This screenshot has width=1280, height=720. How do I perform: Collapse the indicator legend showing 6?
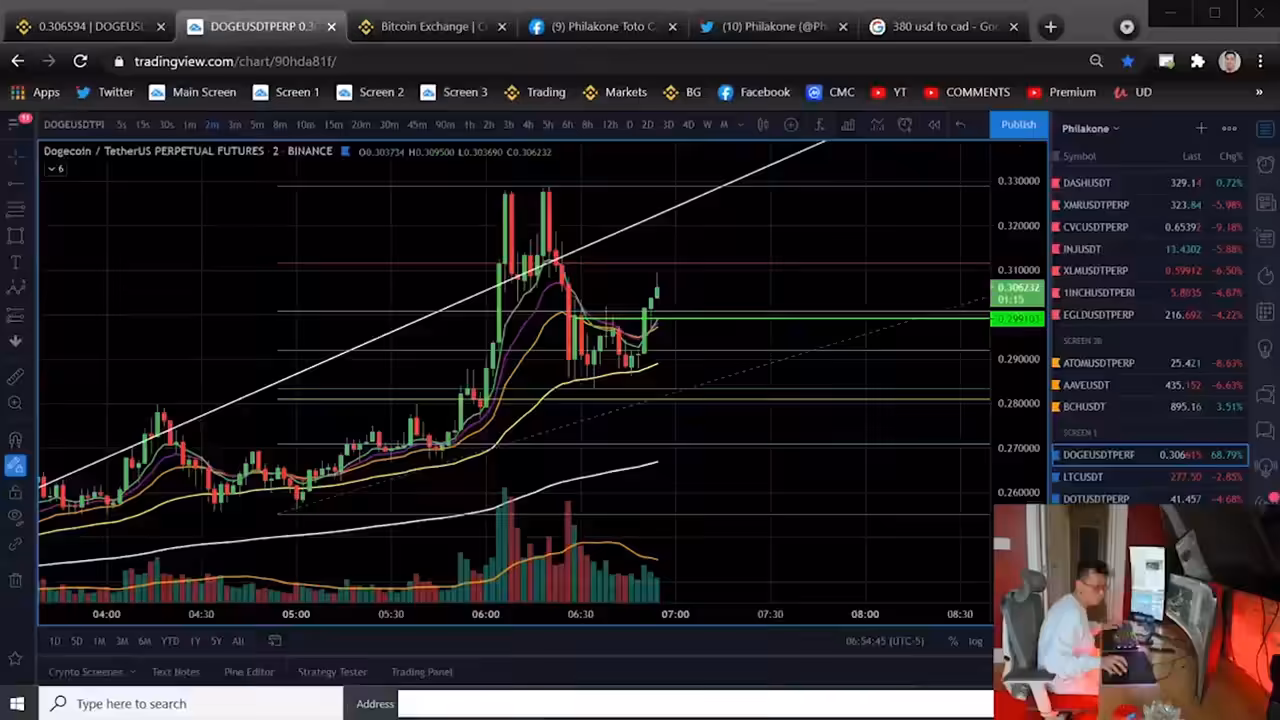click(54, 169)
